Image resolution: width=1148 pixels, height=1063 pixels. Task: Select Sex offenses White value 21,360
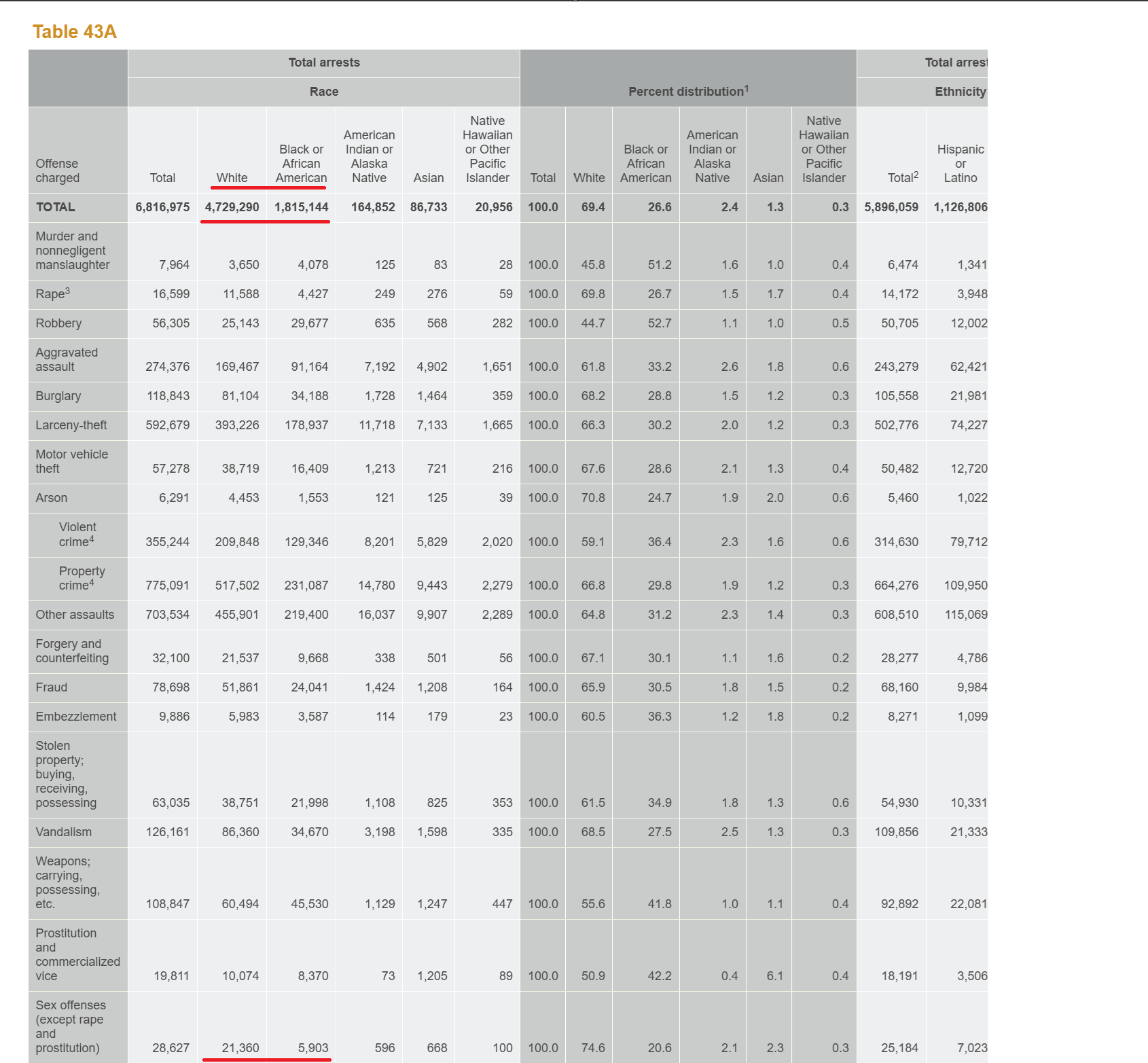(x=240, y=1048)
